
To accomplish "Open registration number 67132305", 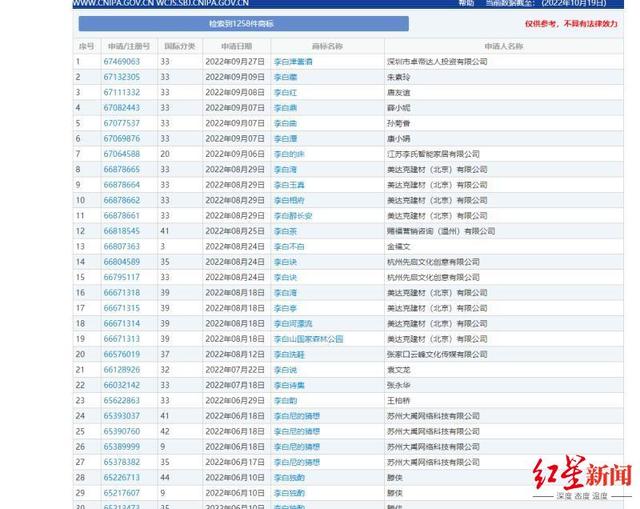I will pyautogui.click(x=122, y=77).
